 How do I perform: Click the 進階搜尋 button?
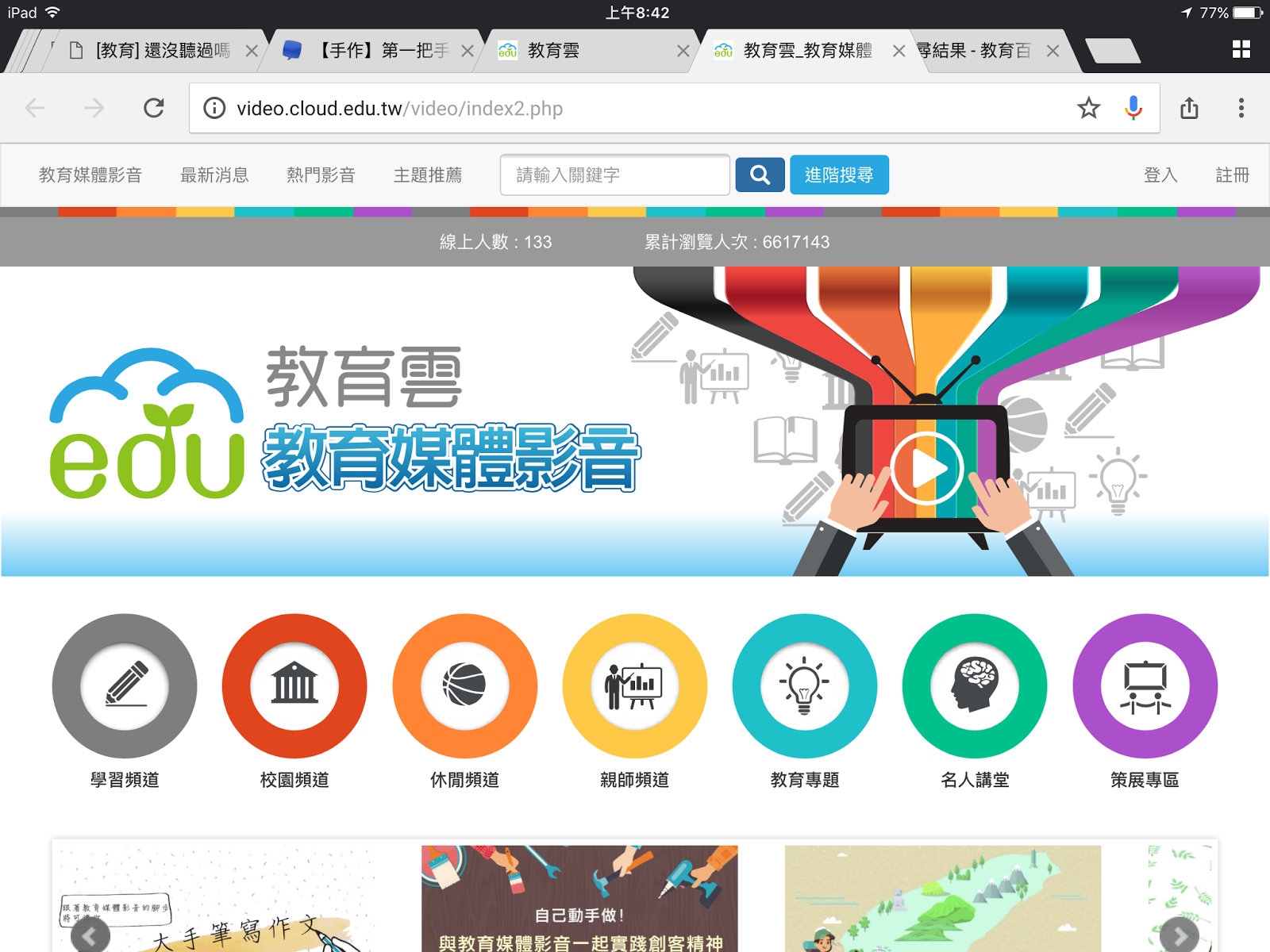tap(839, 175)
